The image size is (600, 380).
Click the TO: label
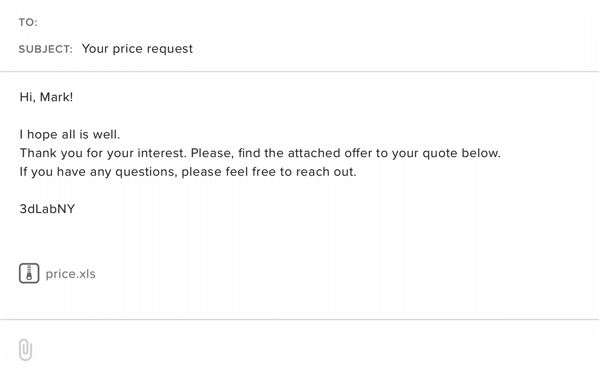(28, 23)
